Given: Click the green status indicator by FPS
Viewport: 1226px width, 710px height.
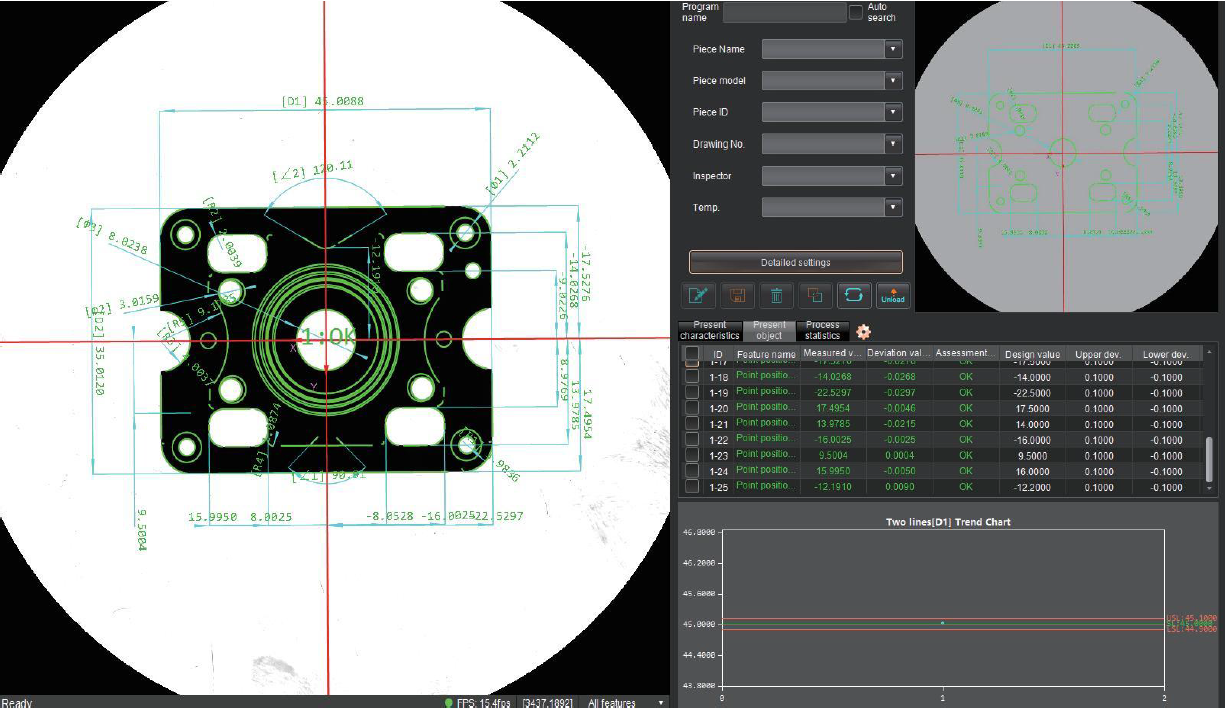Looking at the screenshot, I should [448, 703].
